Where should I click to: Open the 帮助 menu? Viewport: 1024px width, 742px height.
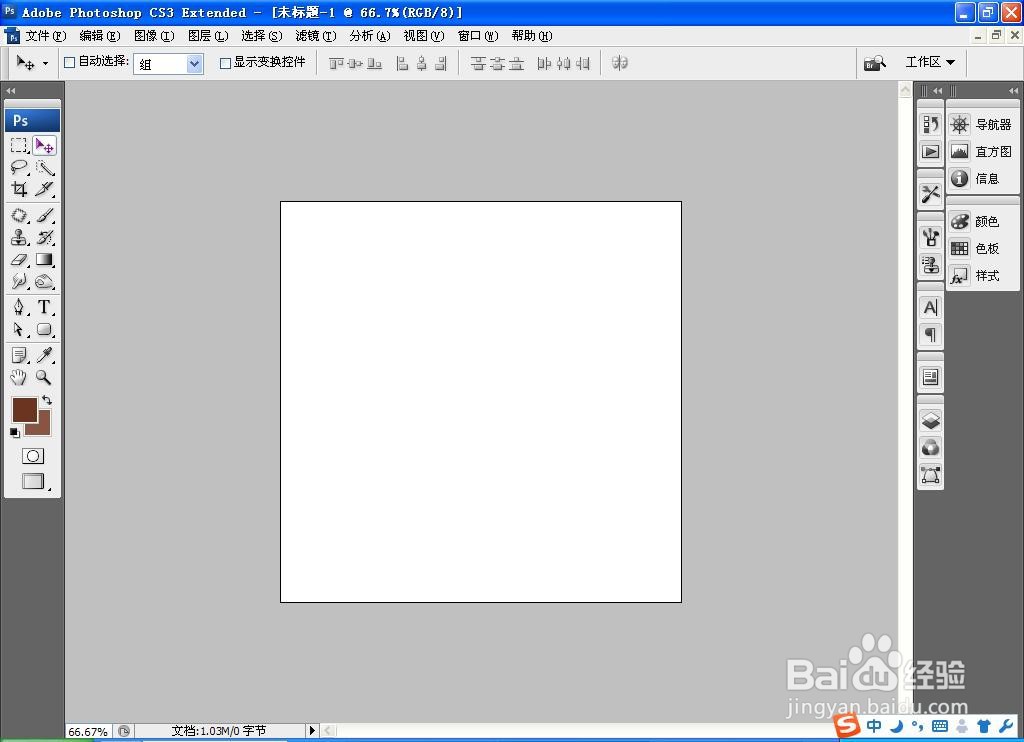(532, 36)
